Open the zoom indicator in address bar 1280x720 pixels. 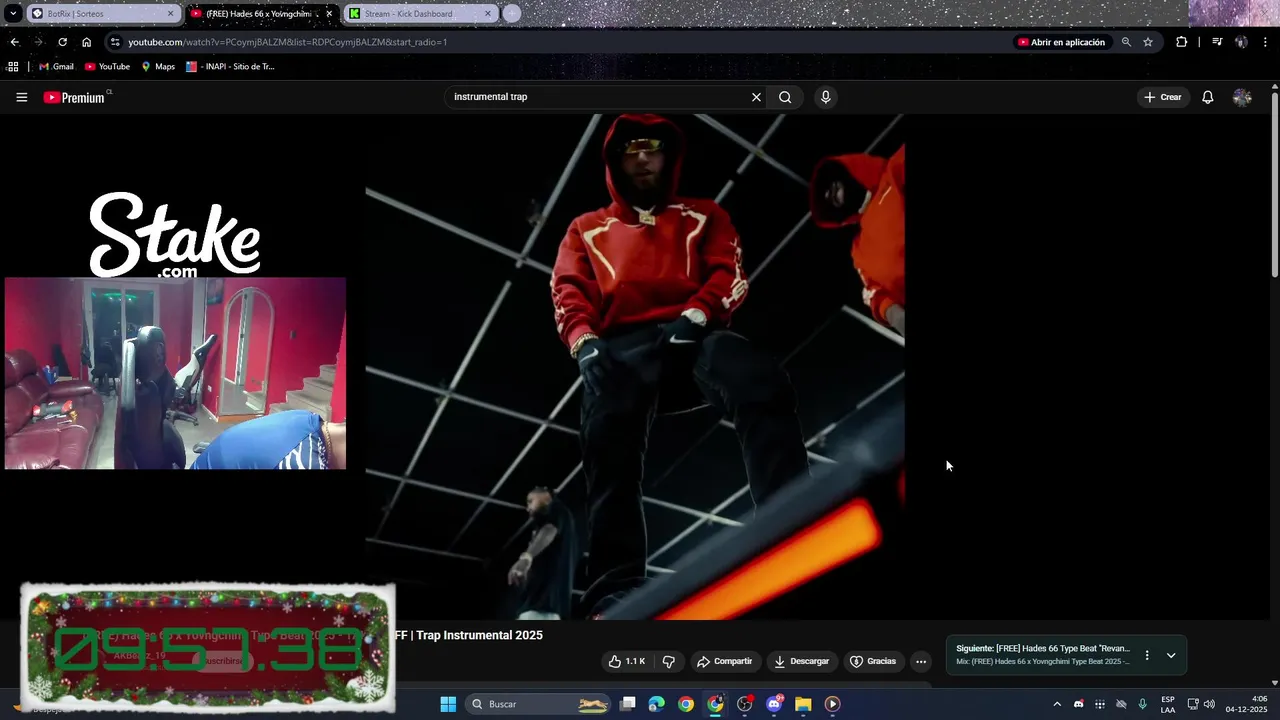coord(1126,42)
